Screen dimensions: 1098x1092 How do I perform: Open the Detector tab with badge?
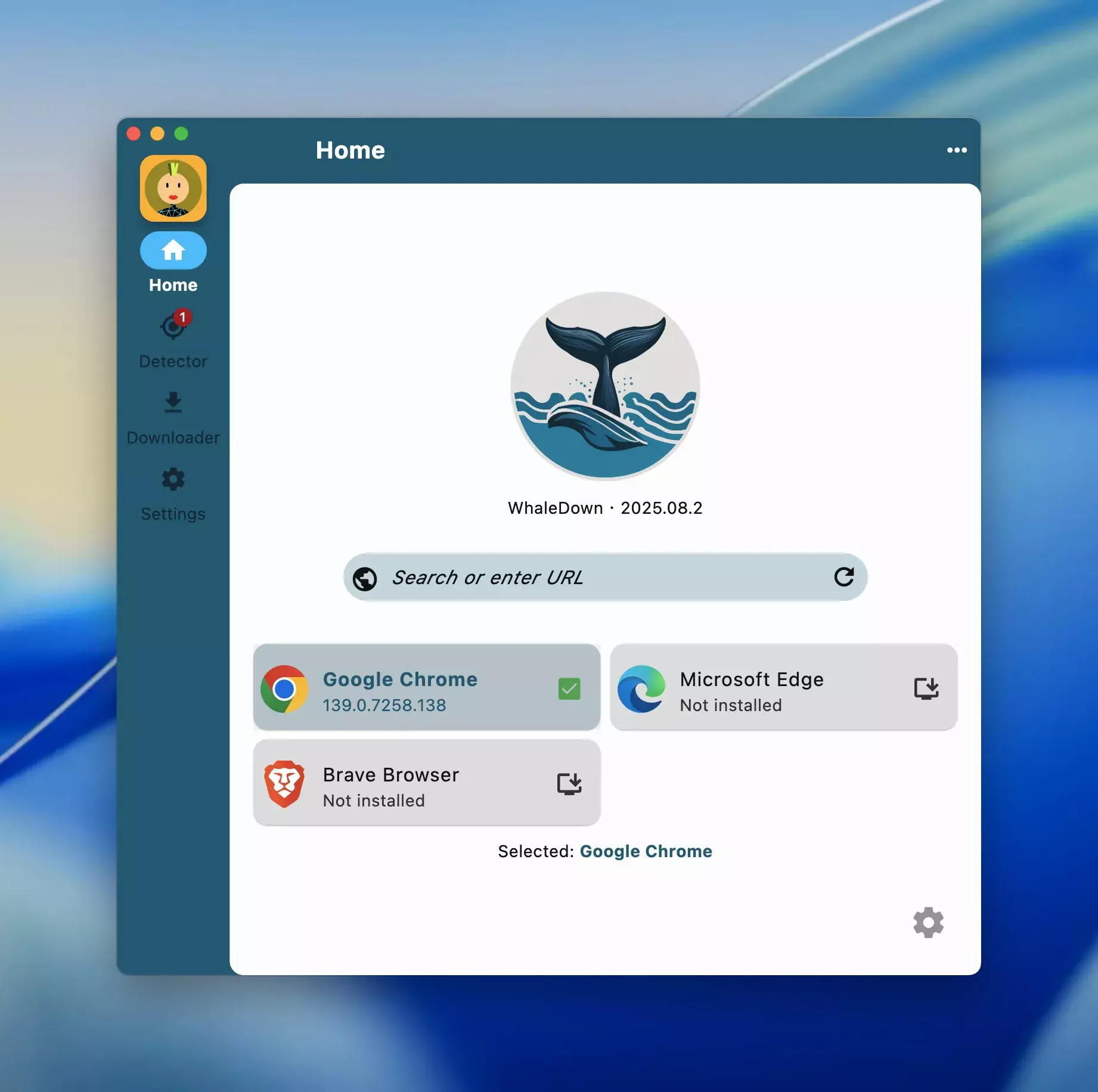173,339
